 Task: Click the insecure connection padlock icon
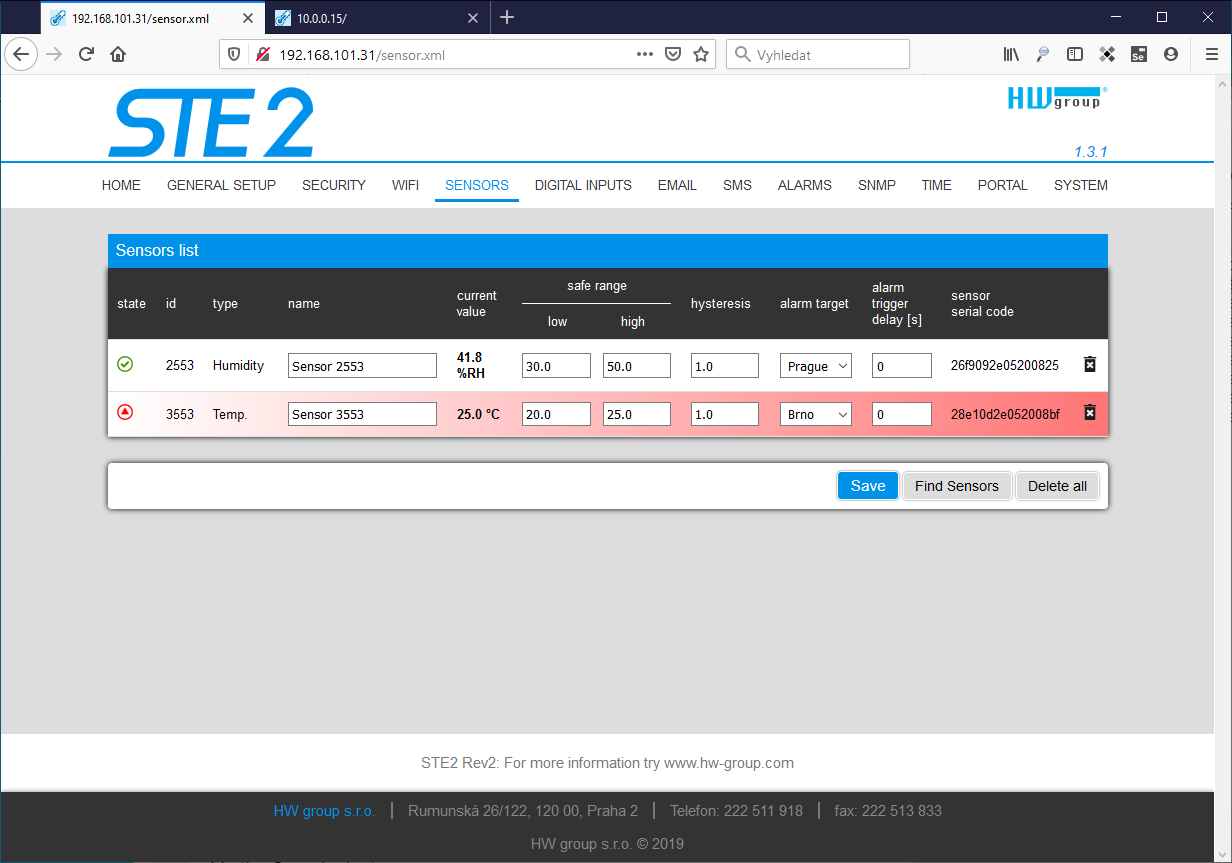[x=263, y=55]
